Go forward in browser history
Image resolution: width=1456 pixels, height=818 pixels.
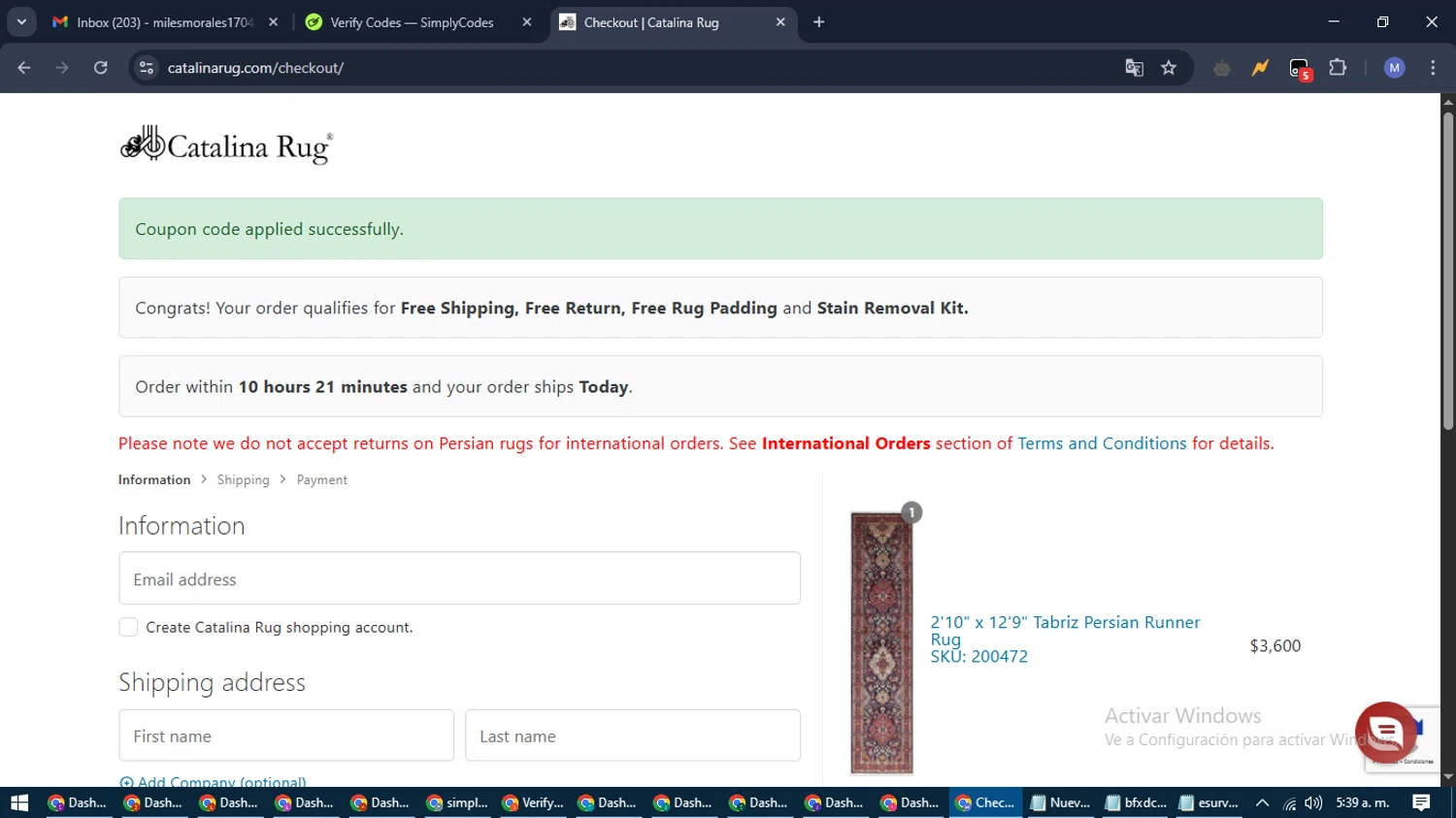[x=62, y=68]
